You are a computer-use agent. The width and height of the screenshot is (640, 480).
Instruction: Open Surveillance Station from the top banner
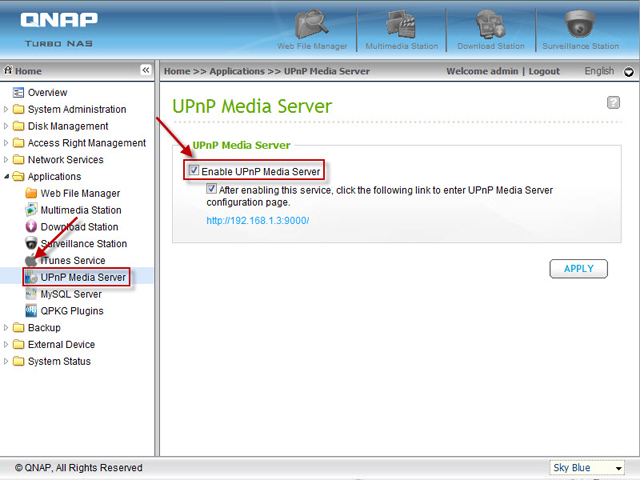click(x=580, y=30)
